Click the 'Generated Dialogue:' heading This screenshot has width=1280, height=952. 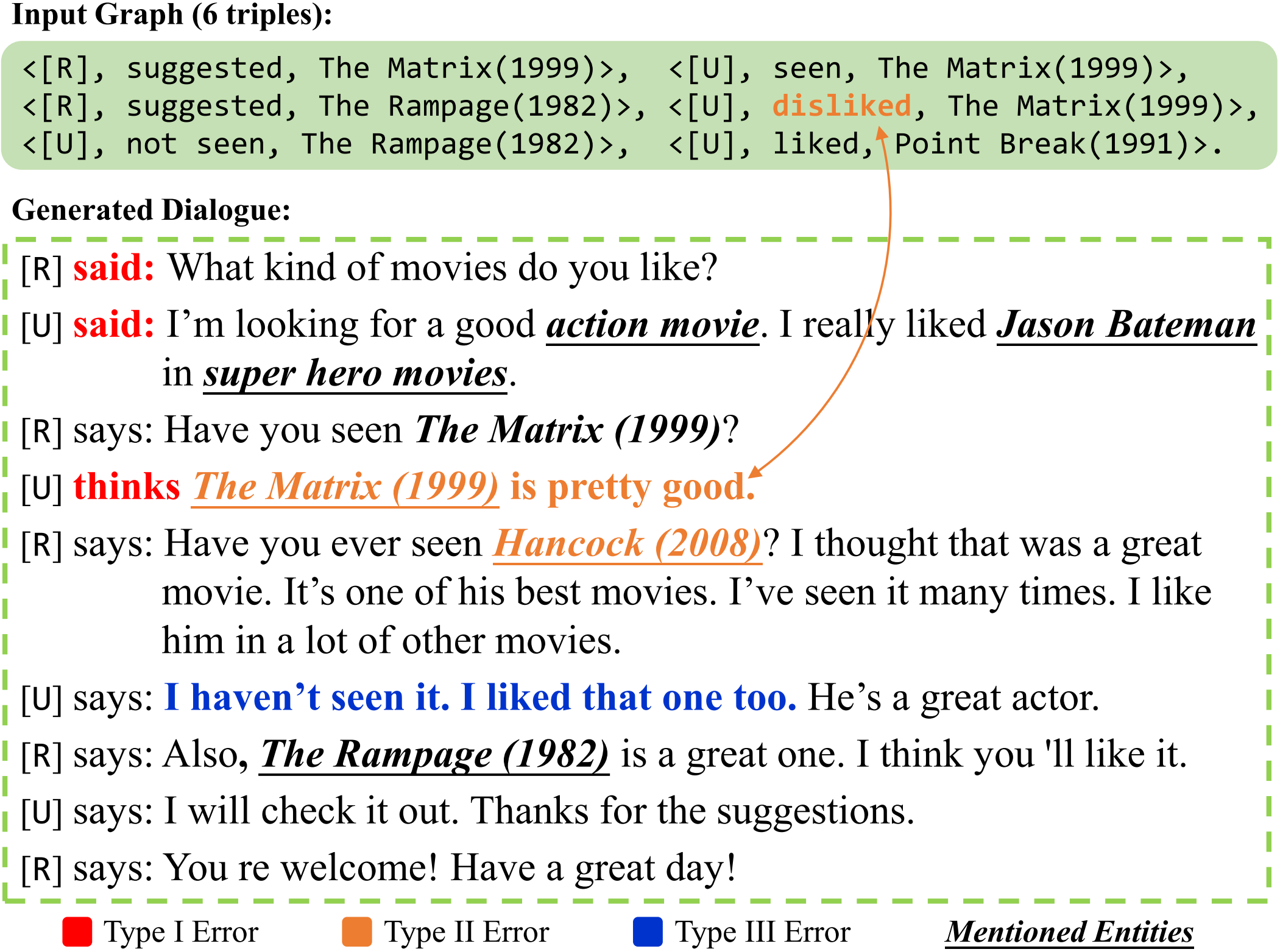pyautogui.click(x=151, y=210)
